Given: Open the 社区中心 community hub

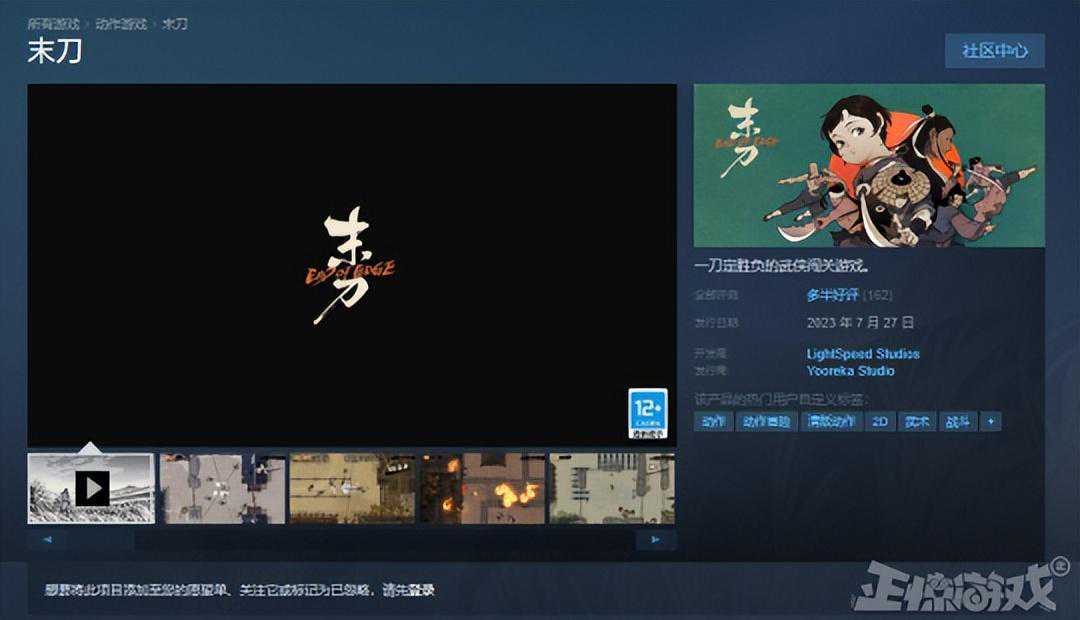Looking at the screenshot, I should tap(994, 51).
